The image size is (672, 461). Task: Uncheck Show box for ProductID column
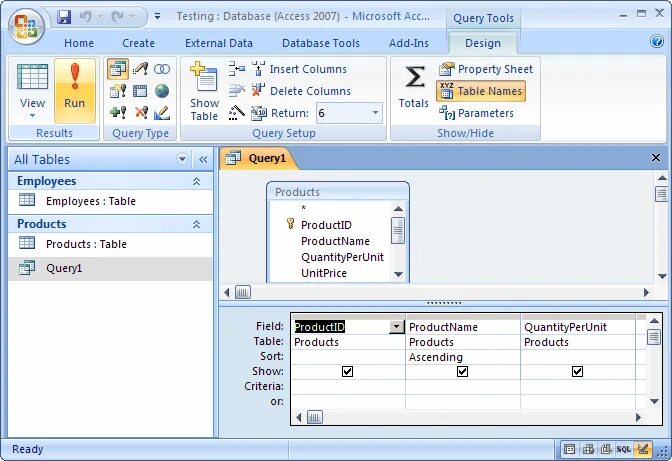pos(348,371)
